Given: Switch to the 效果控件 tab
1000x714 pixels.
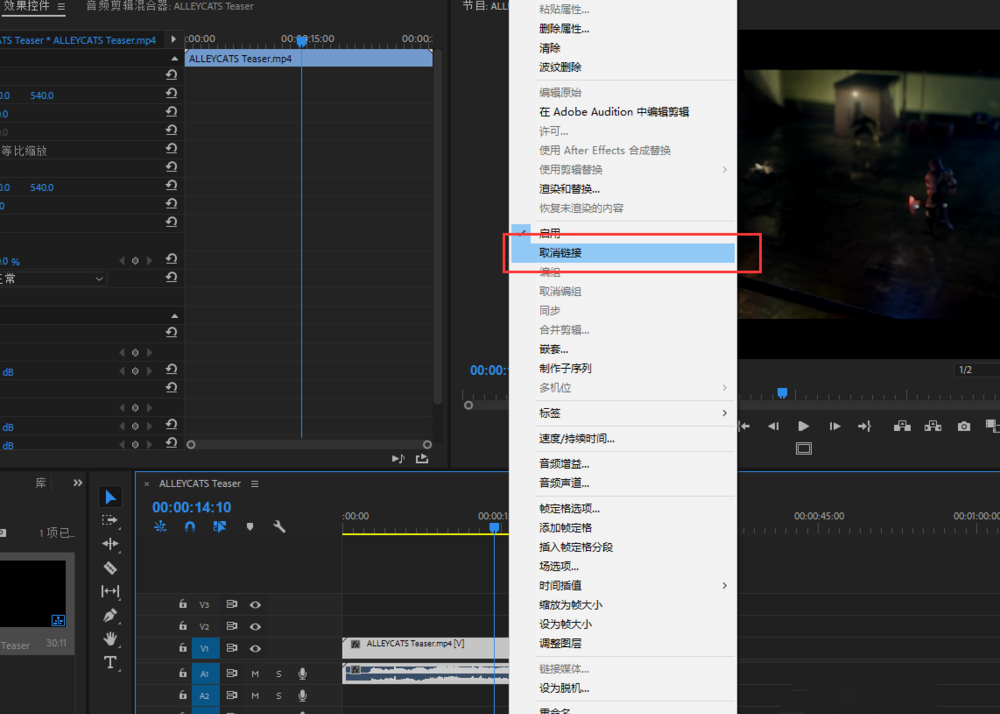Looking at the screenshot, I should [28, 8].
